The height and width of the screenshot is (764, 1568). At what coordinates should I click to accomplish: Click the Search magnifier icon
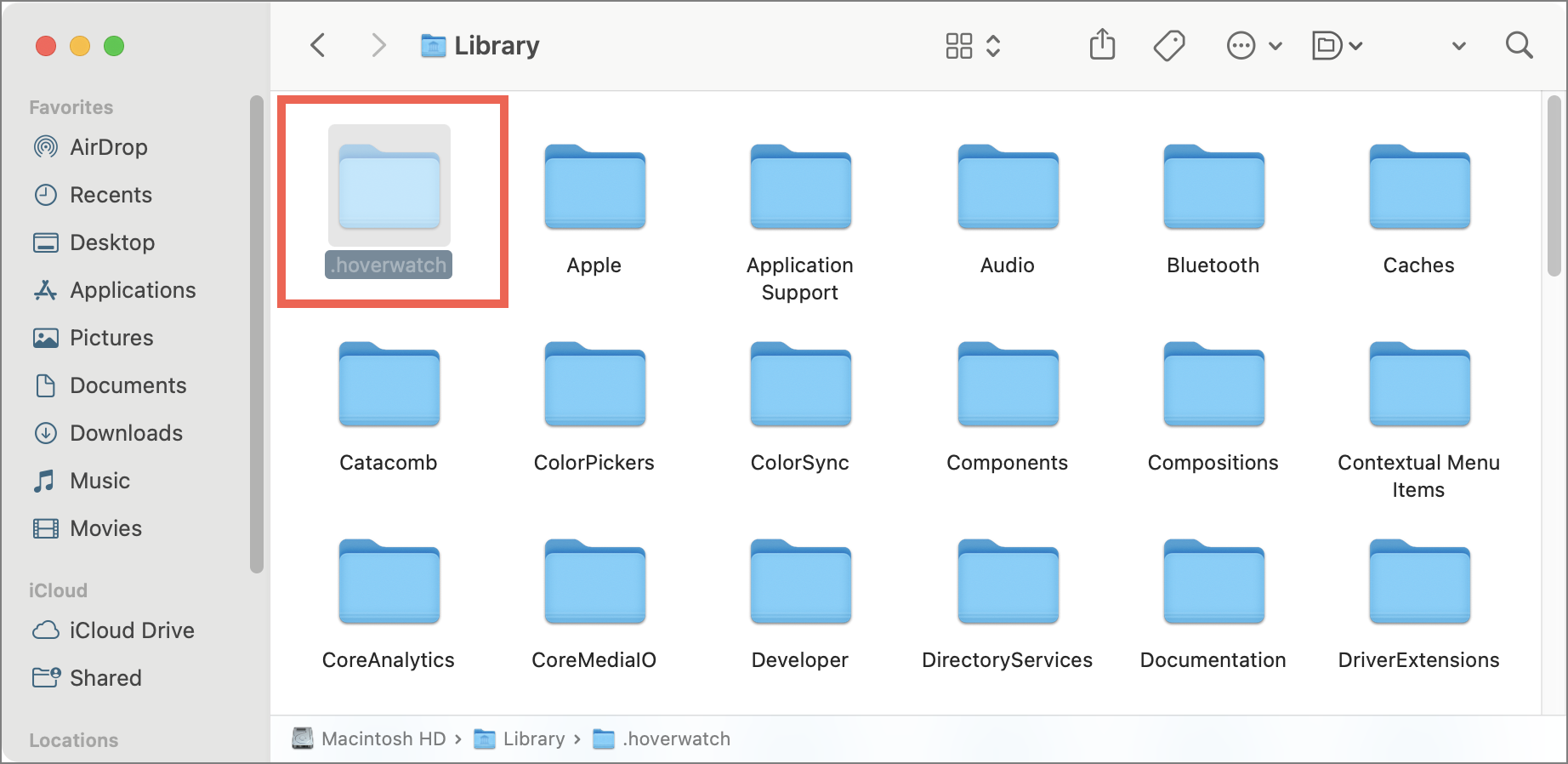click(1520, 45)
